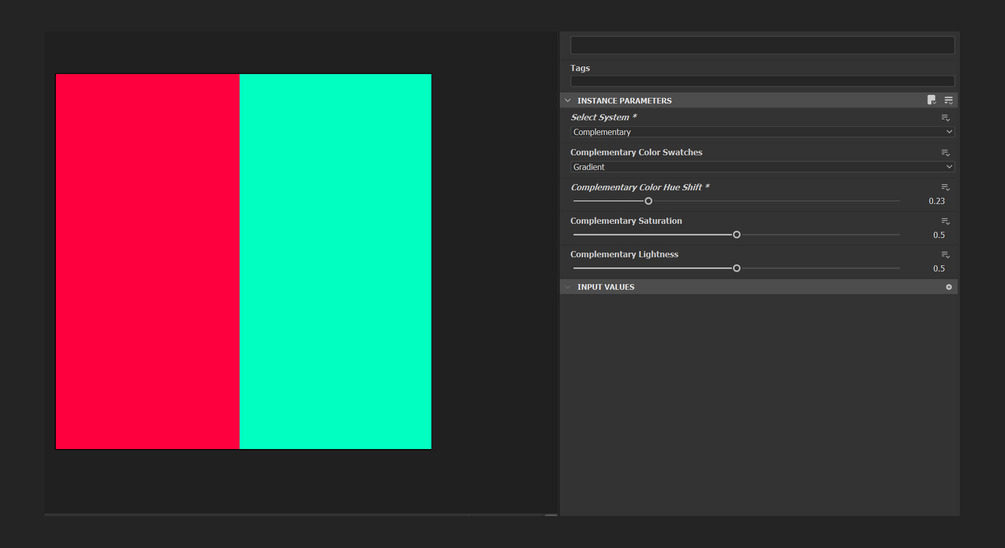
Task: Click the Complementary Saturation options icon
Action: 945,221
